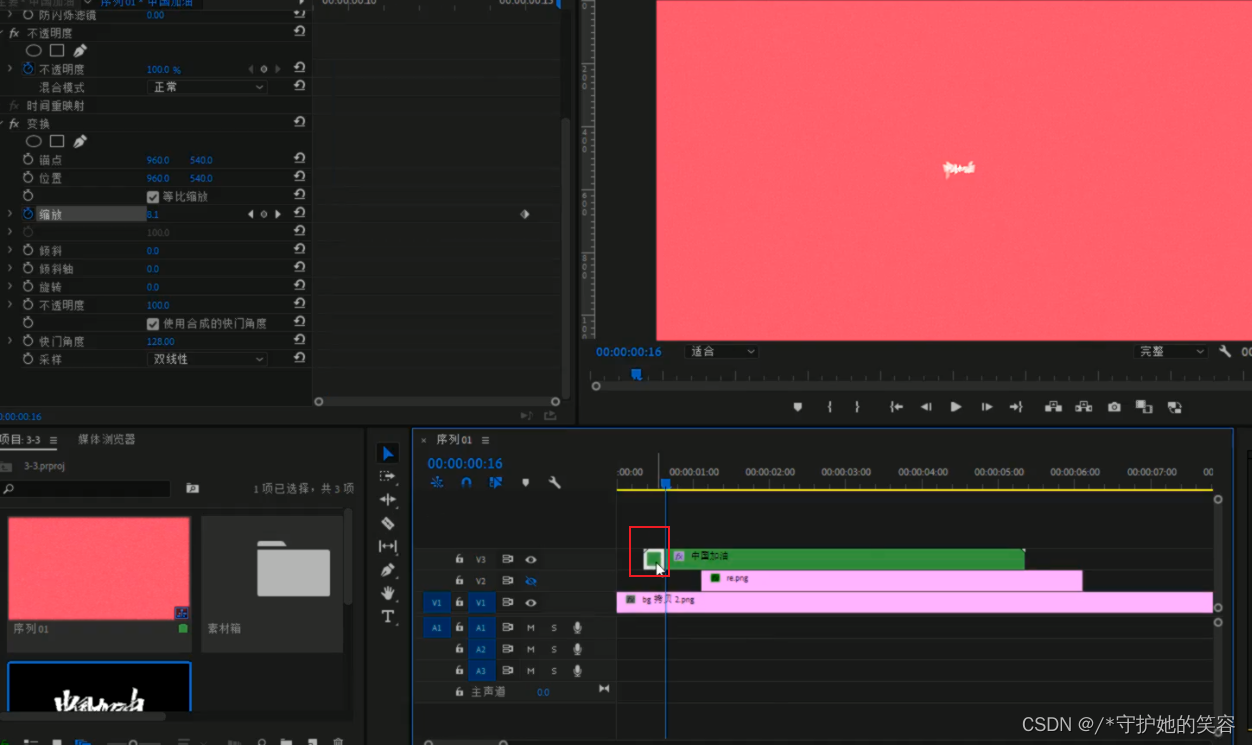This screenshot has height=745, width=1252.
Task: Select the Selection arrow tool
Action: tap(388, 453)
